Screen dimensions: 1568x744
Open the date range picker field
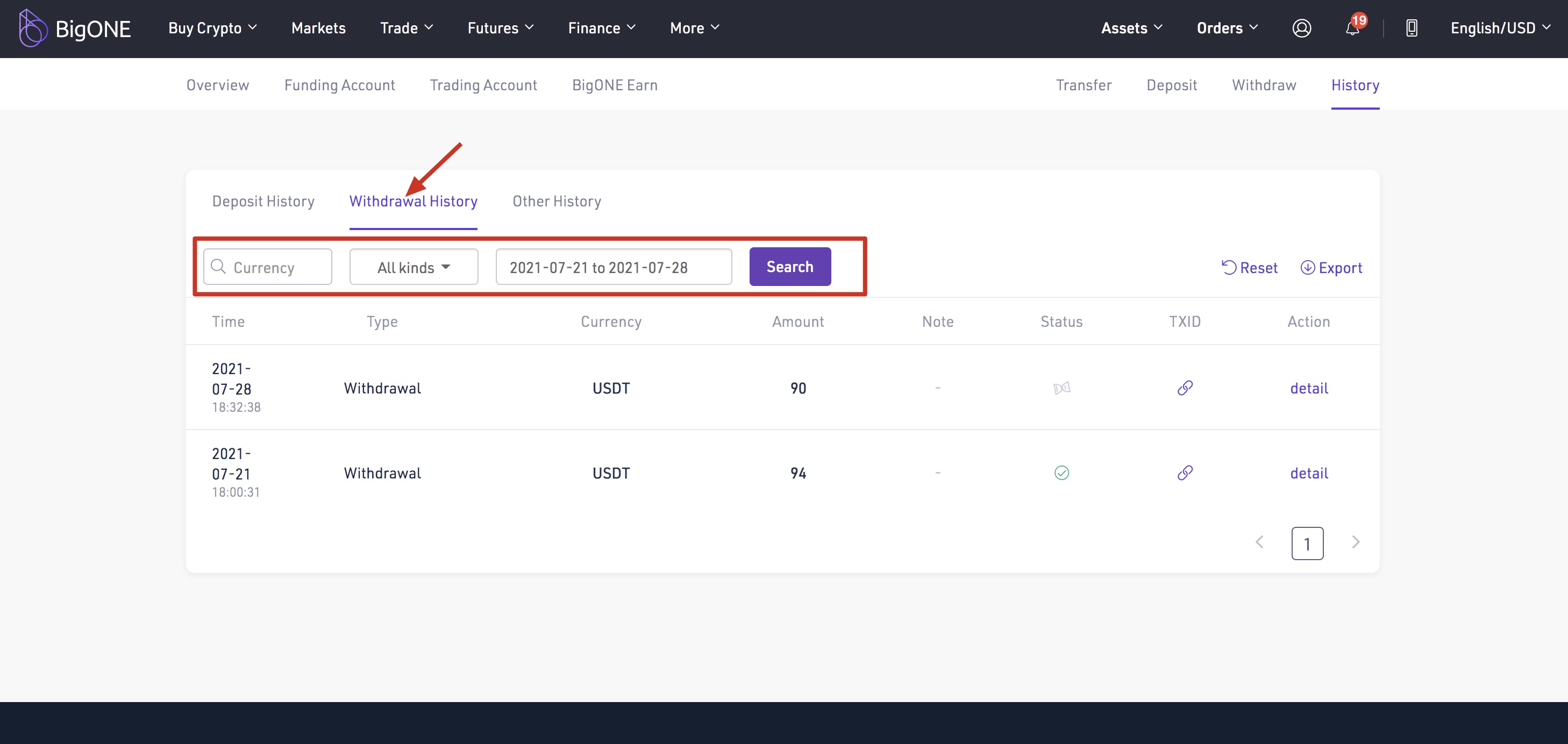point(613,267)
